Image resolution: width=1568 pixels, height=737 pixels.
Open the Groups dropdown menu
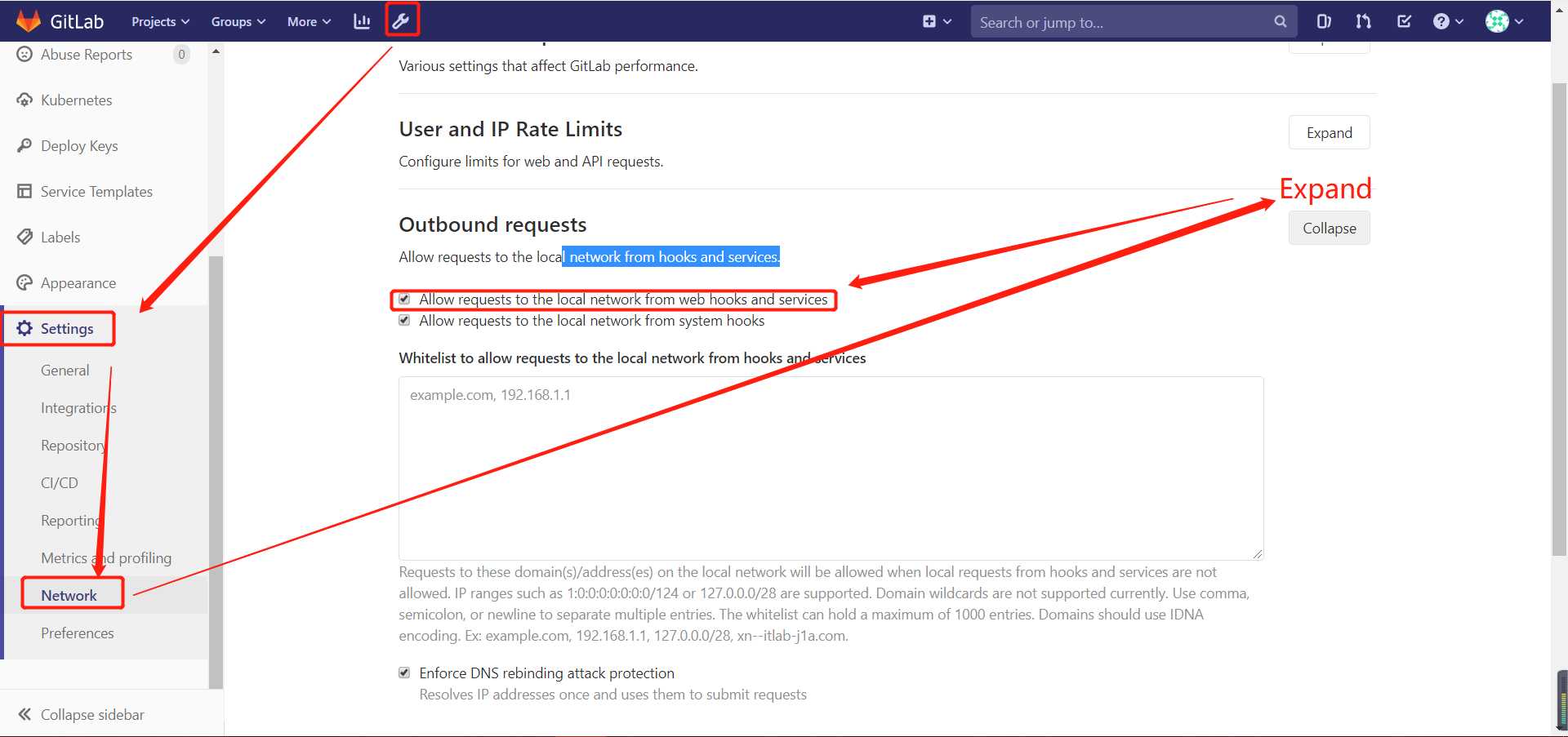[x=238, y=22]
